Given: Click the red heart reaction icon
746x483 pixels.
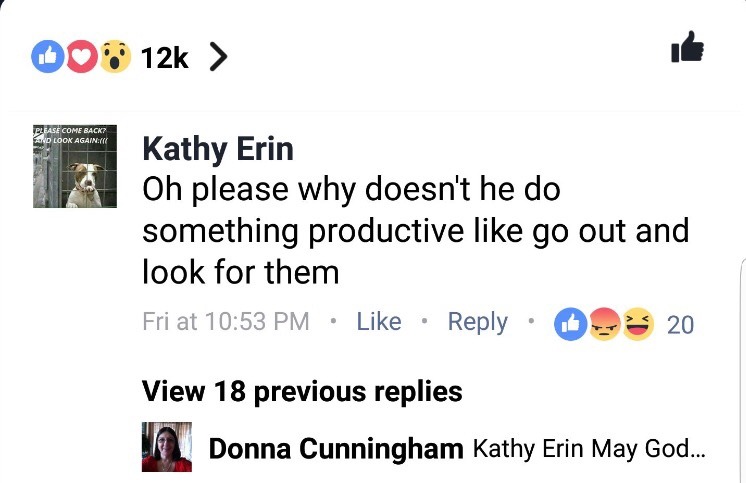Looking at the screenshot, I should pyautogui.click(x=81, y=58).
